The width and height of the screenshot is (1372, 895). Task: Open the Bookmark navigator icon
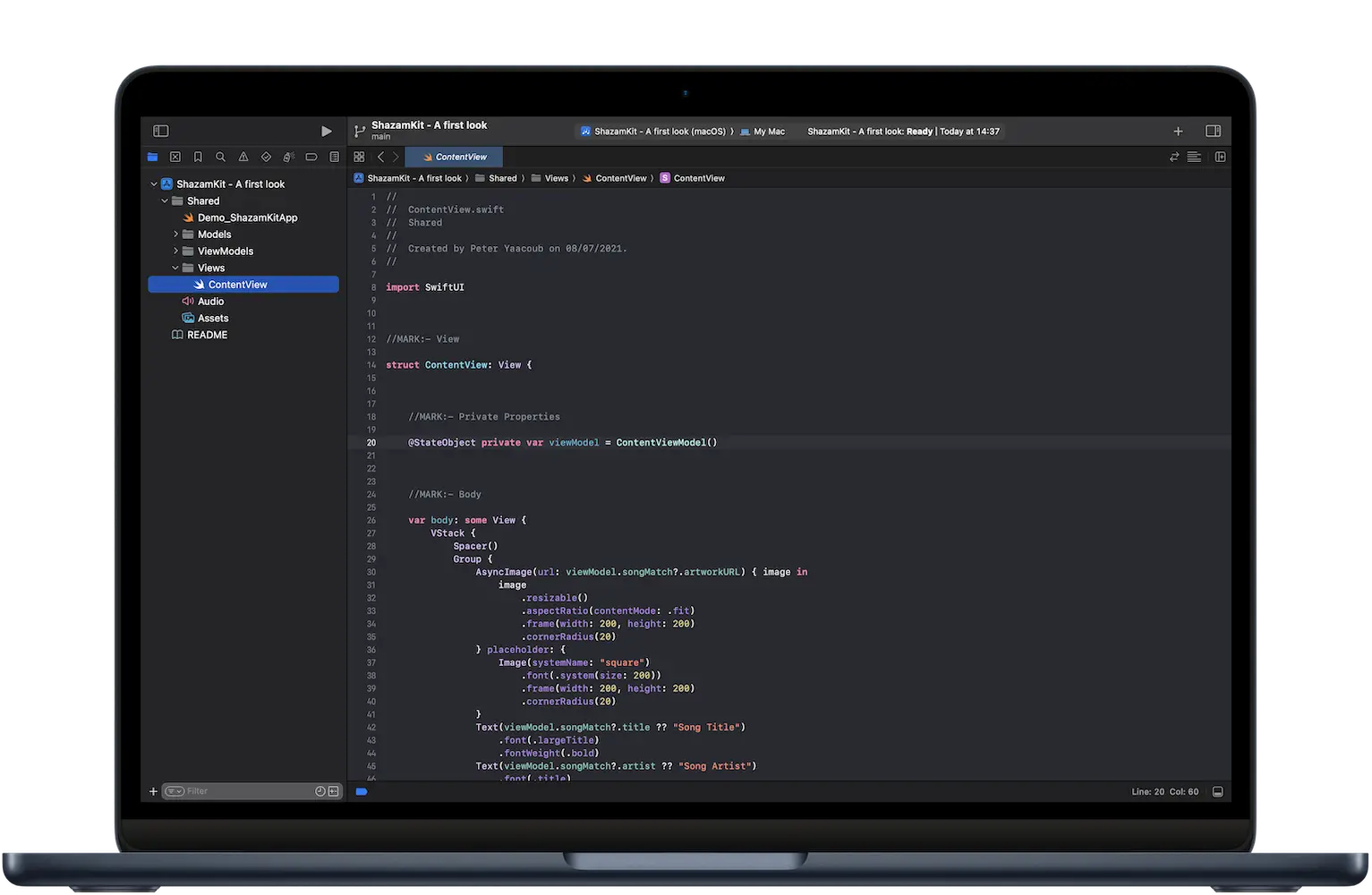[198, 157]
